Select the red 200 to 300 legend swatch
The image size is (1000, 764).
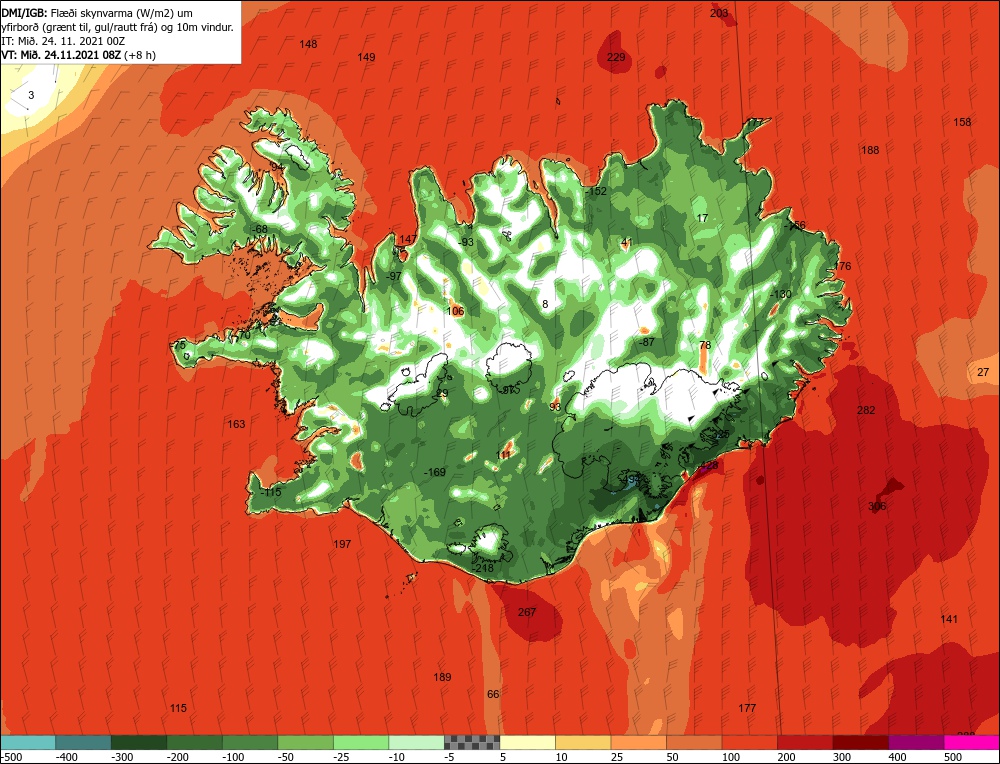pos(805,742)
